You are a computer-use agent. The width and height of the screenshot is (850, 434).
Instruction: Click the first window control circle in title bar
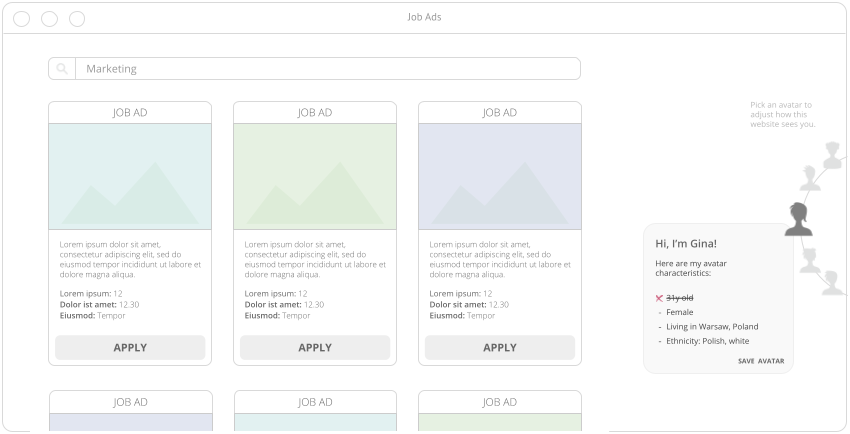pyautogui.click(x=21, y=18)
